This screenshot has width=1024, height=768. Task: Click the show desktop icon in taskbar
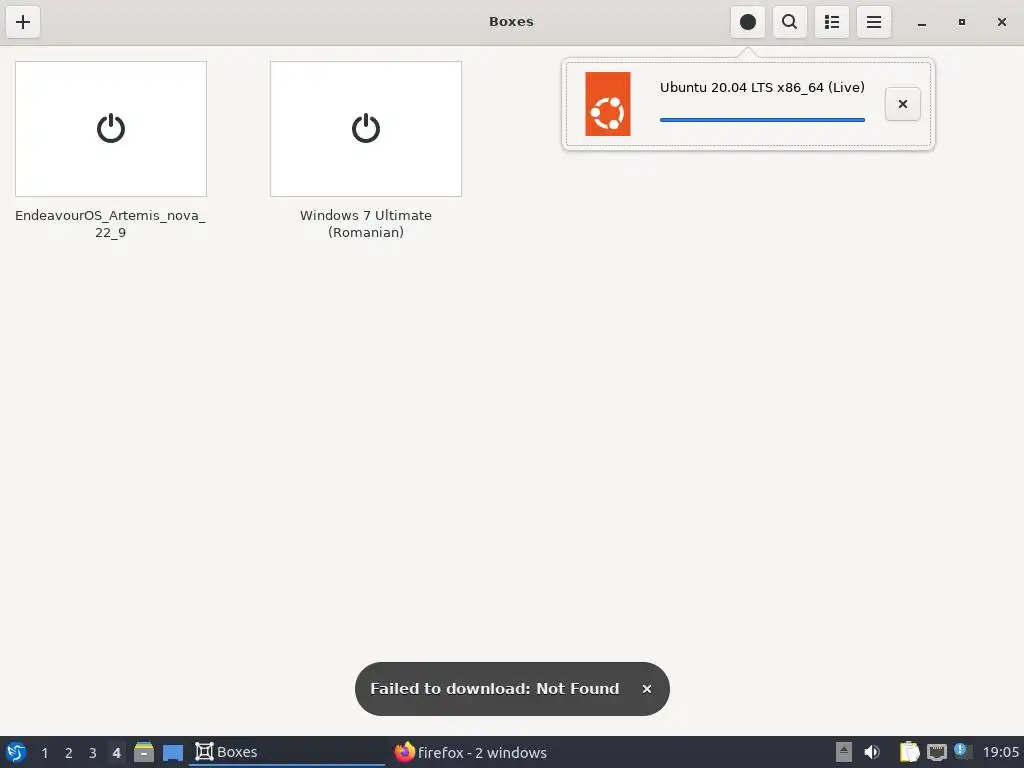pyautogui.click(x=173, y=753)
